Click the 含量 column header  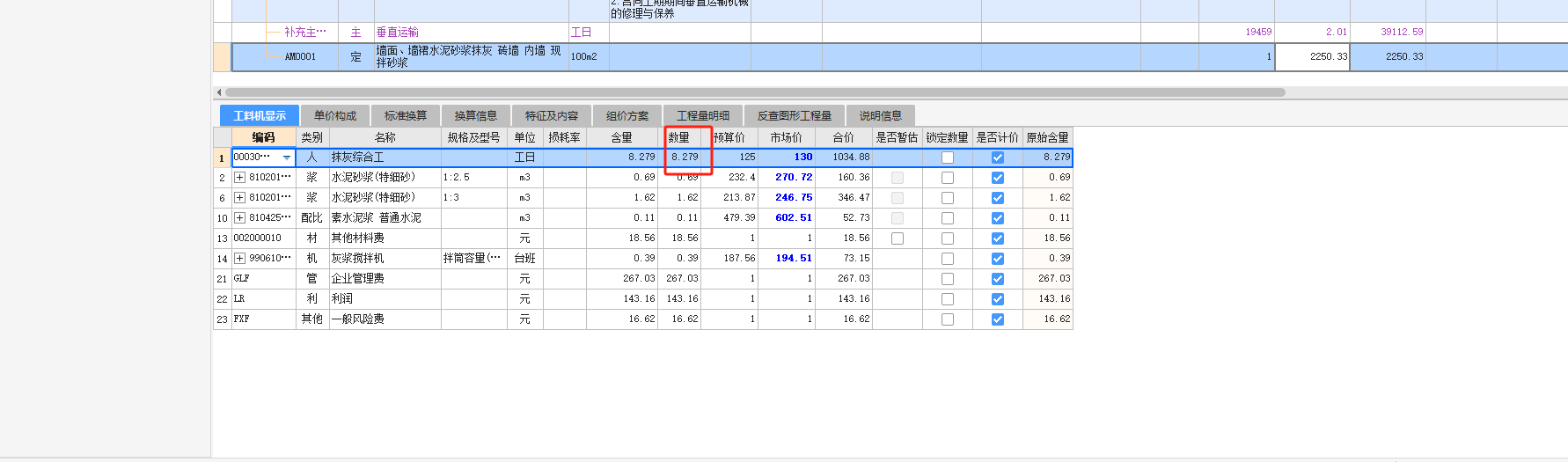click(622, 137)
